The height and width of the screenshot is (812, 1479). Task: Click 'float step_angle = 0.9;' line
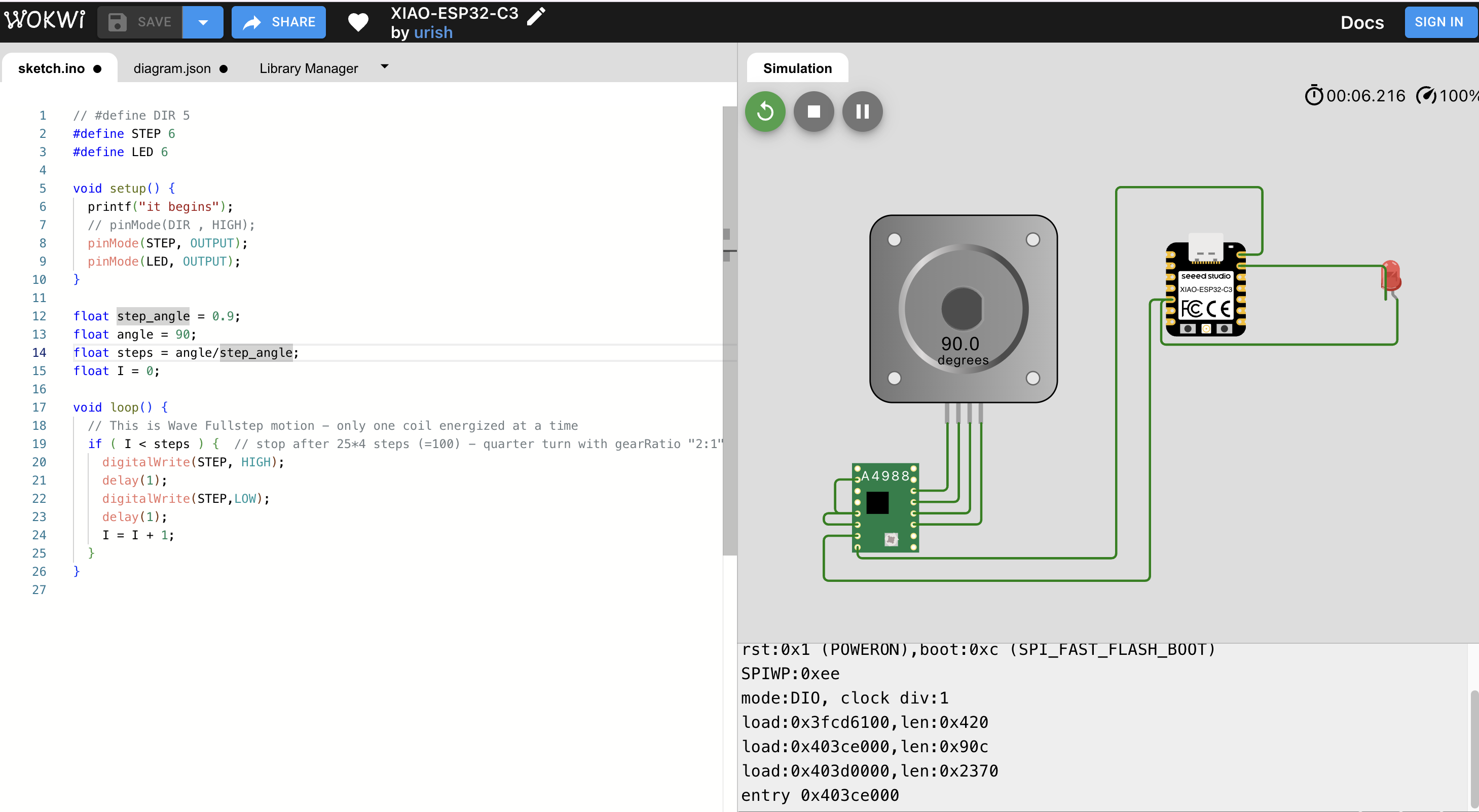pyautogui.click(x=157, y=316)
